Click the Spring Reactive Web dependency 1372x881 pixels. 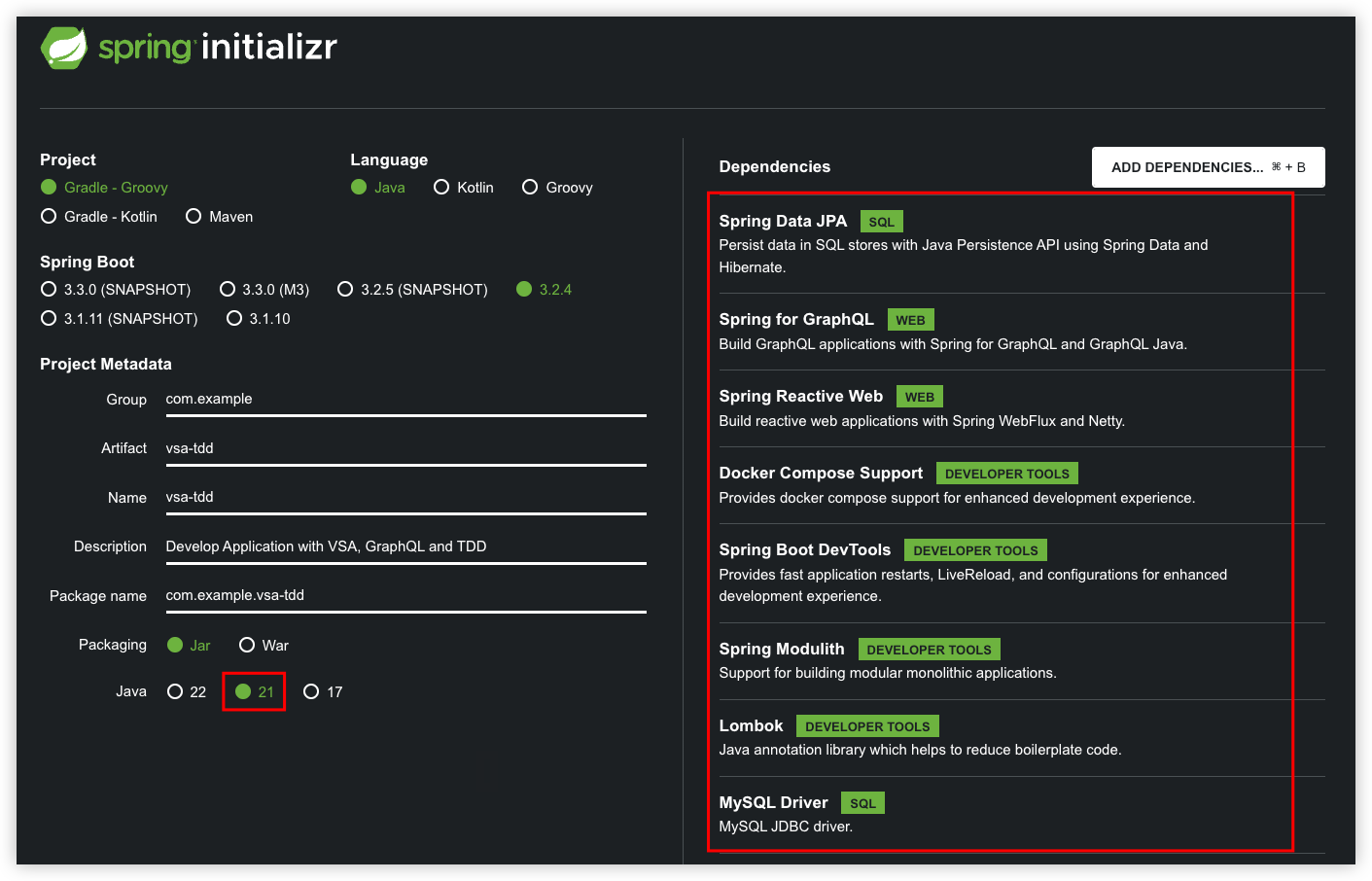1021,408
